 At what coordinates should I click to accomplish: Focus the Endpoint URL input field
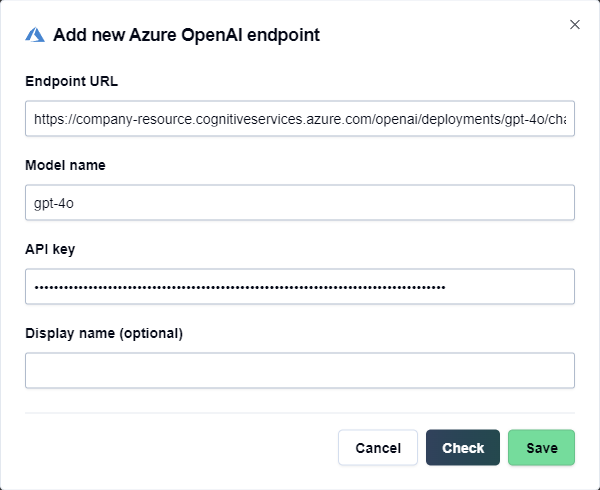pos(299,118)
